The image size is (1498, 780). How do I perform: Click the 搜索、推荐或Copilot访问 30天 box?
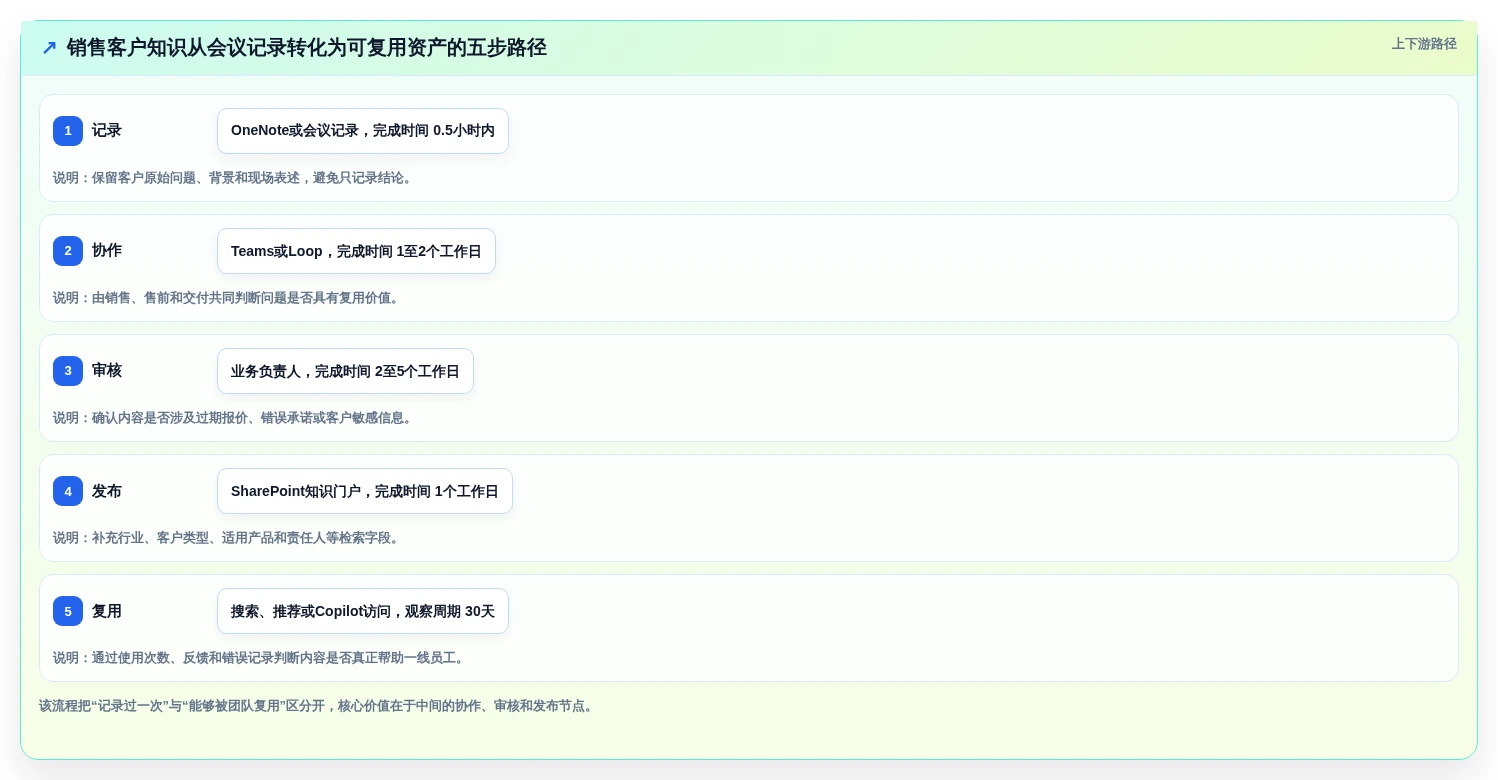363,611
